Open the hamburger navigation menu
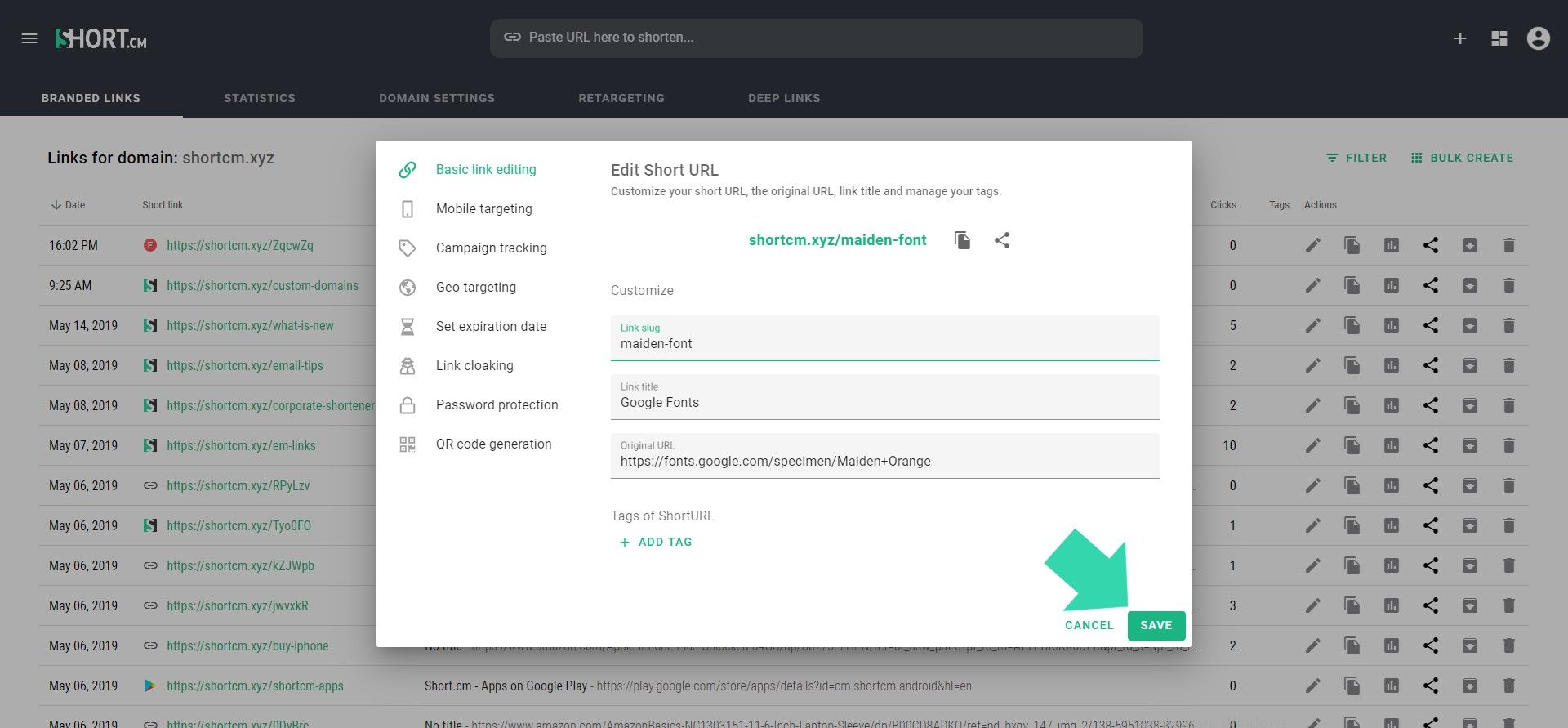The image size is (1568, 728). [x=29, y=38]
